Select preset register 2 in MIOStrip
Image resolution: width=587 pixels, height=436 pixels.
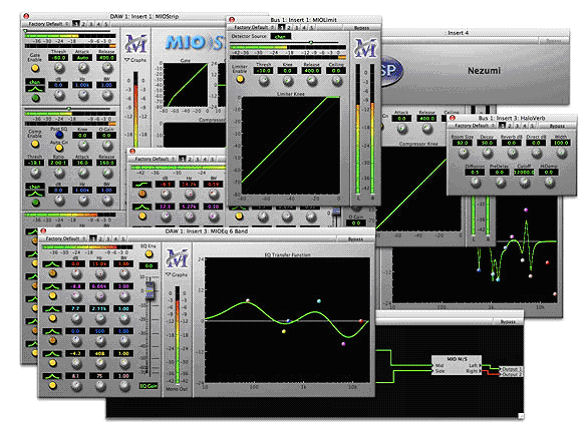(x=83, y=24)
